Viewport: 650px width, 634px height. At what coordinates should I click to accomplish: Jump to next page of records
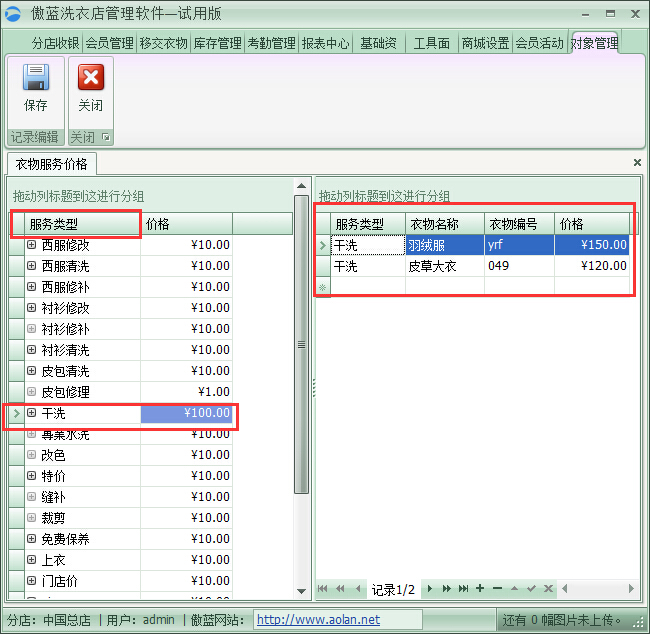(x=446, y=588)
